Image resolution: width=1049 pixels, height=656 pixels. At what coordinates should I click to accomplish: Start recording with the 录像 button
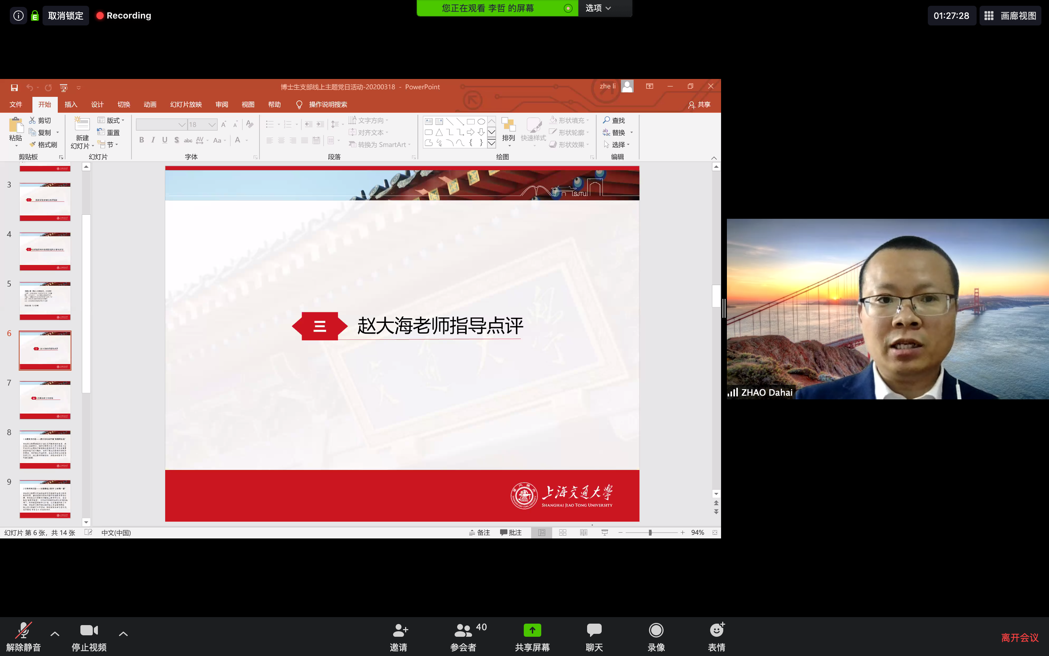656,631
